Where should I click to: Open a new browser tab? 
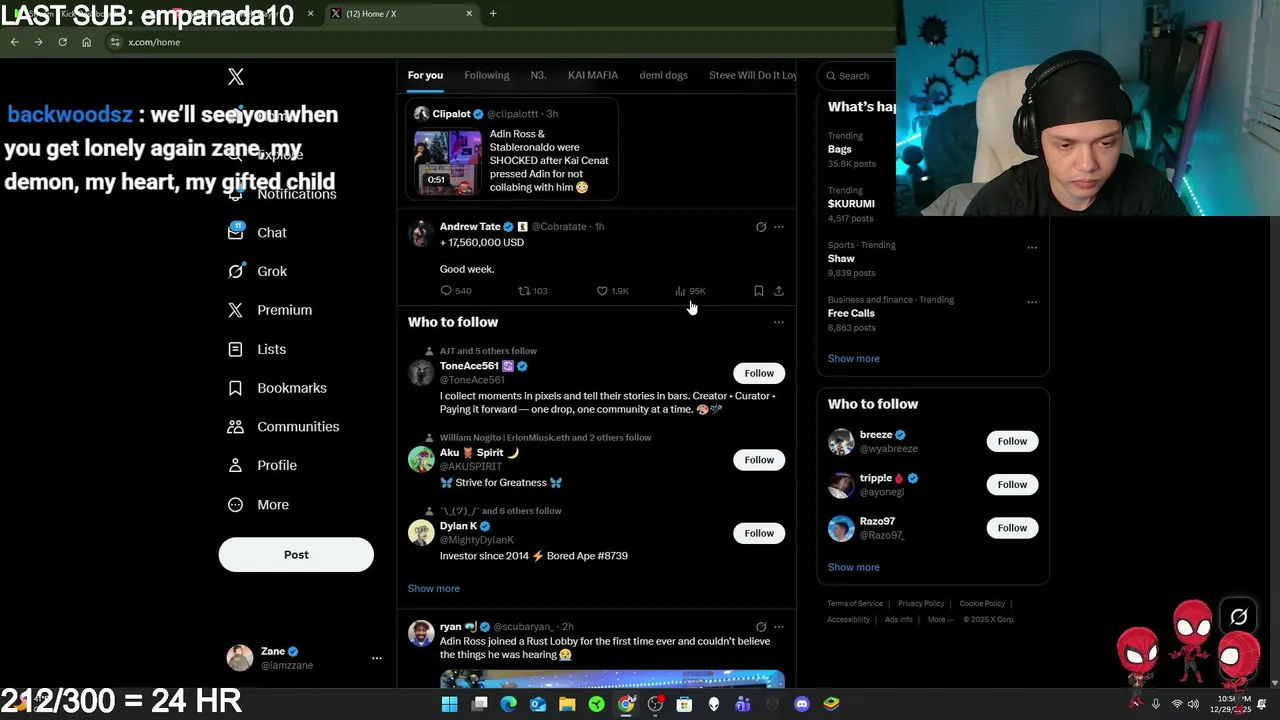(493, 13)
